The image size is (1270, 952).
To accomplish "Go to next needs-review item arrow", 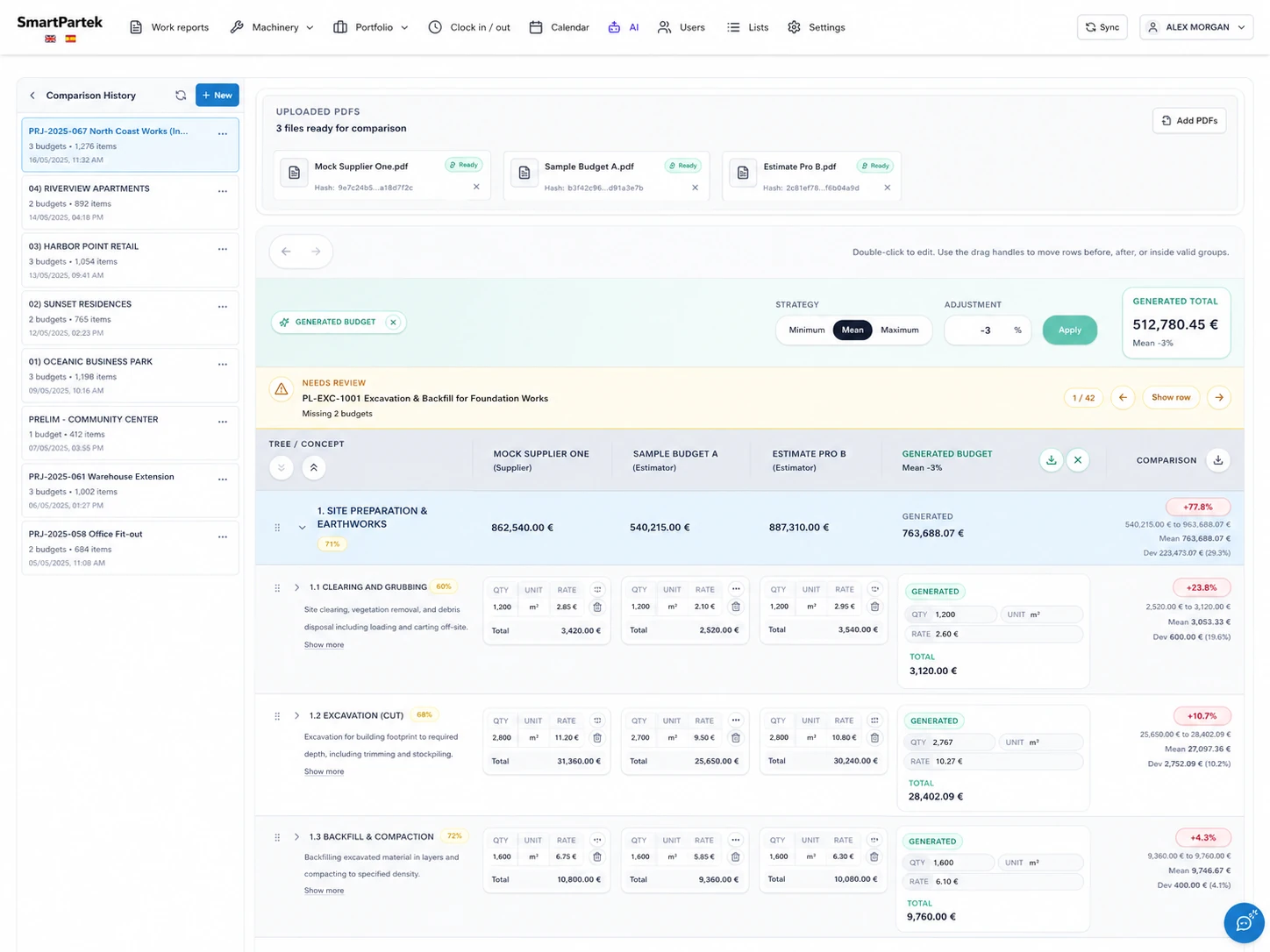I will pos(1218,397).
